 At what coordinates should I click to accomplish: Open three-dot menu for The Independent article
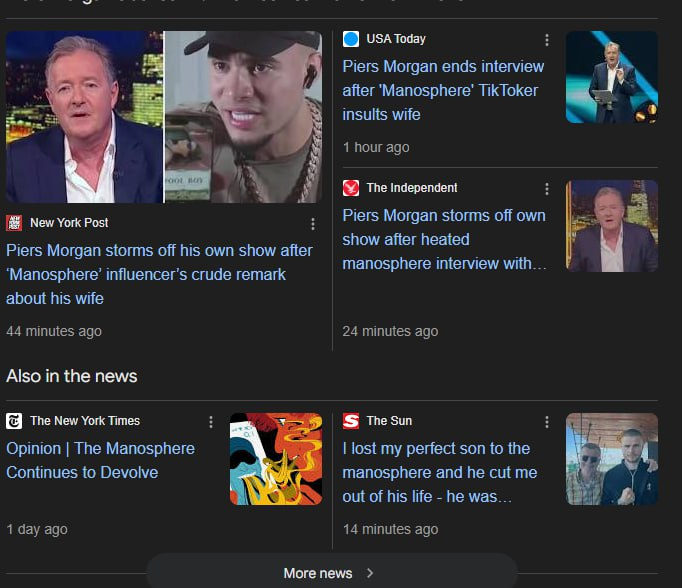coord(547,189)
